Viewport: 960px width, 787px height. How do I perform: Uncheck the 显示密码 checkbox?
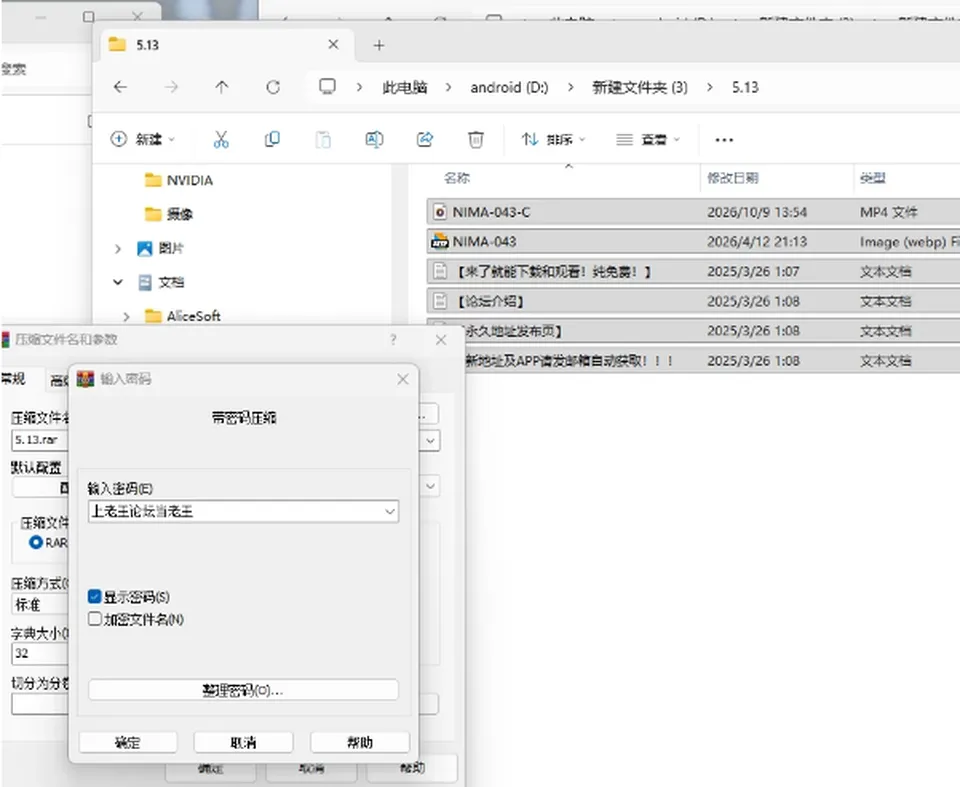pos(94,597)
